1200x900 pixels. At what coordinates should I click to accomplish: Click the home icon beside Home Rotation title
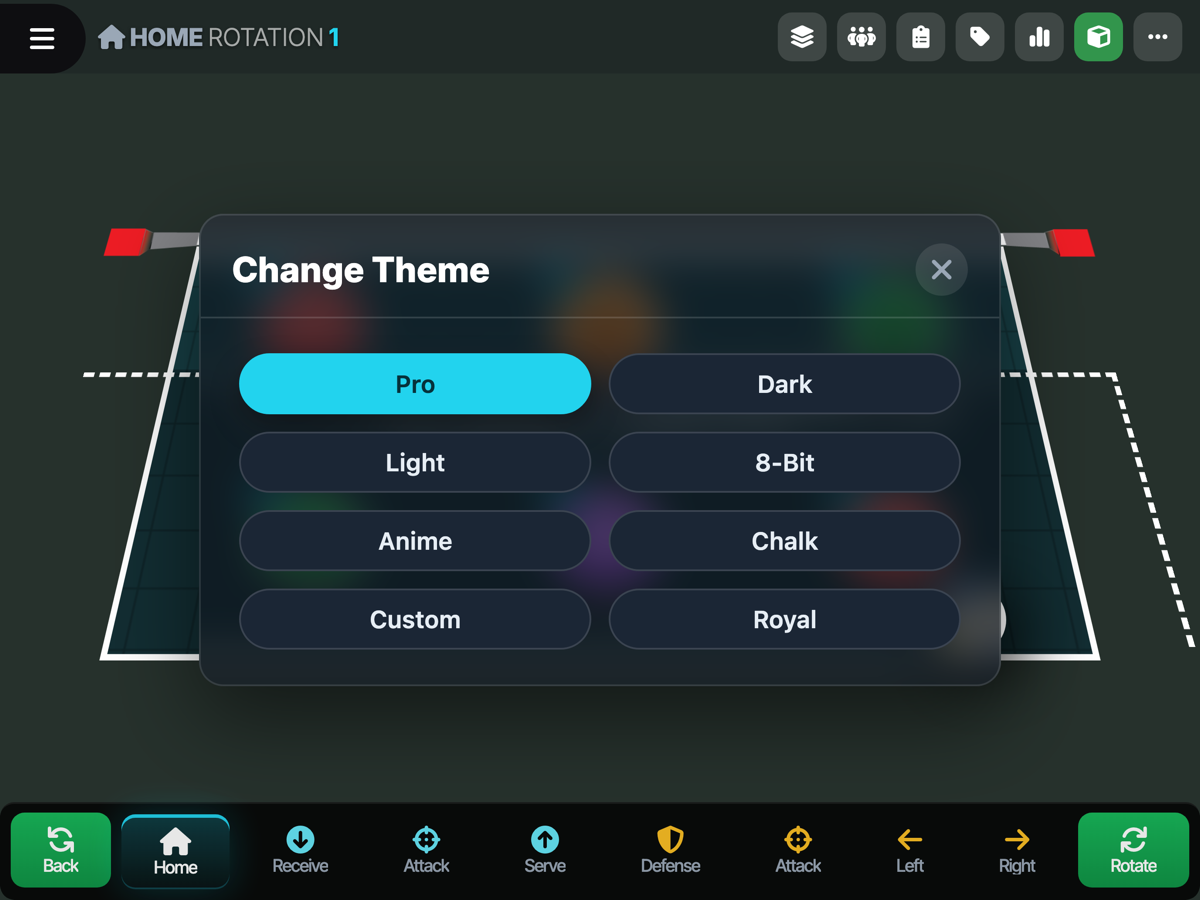point(111,38)
